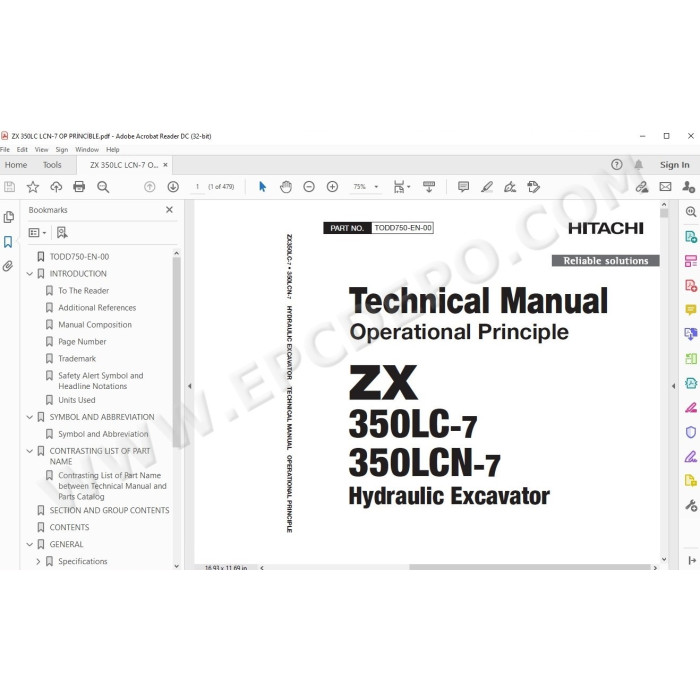Open the Find text magnifier tool
The width and height of the screenshot is (700, 700).
click(103, 187)
